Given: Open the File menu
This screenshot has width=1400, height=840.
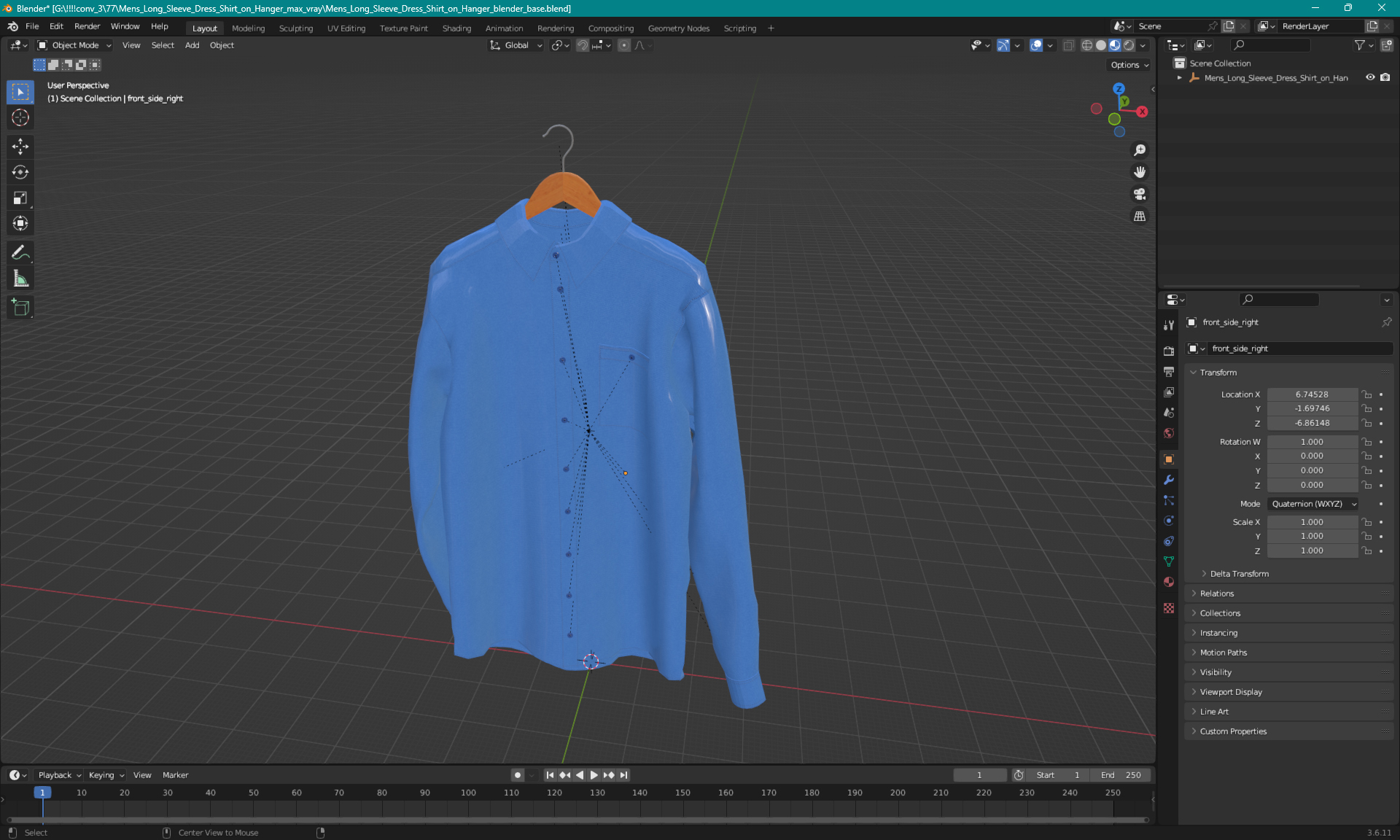Looking at the screenshot, I should point(32,26).
